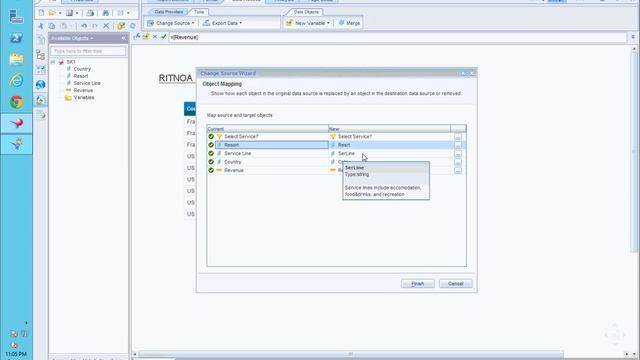Click Cancel in Change Source Wizard
640x360 pixels.
click(456, 284)
